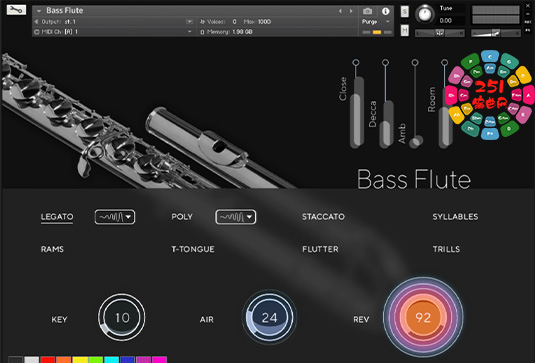The height and width of the screenshot is (363, 535).
Task: Pick the purple color swatch
Action: (x=143, y=360)
